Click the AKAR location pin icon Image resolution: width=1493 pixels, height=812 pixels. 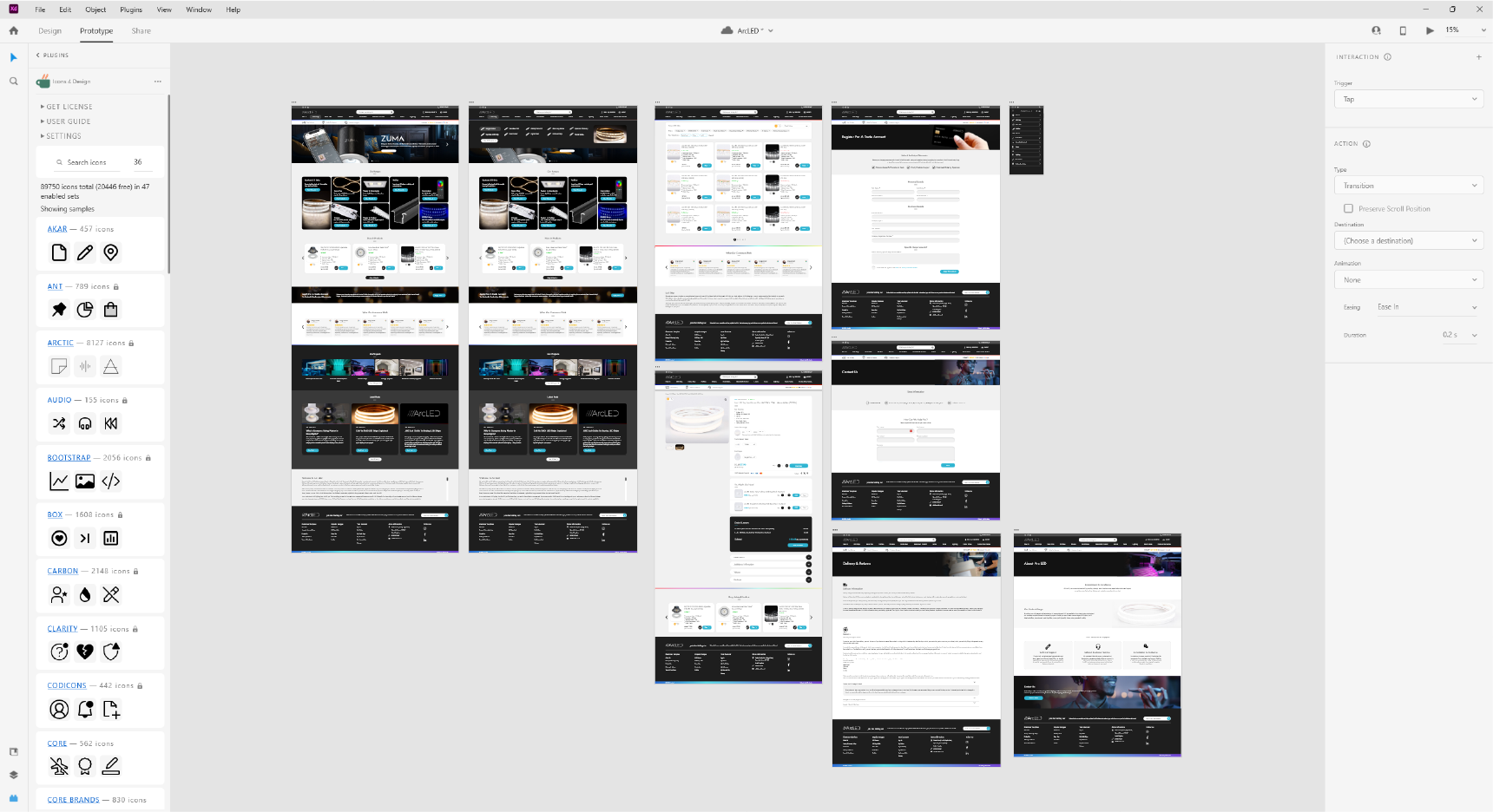pyautogui.click(x=111, y=252)
